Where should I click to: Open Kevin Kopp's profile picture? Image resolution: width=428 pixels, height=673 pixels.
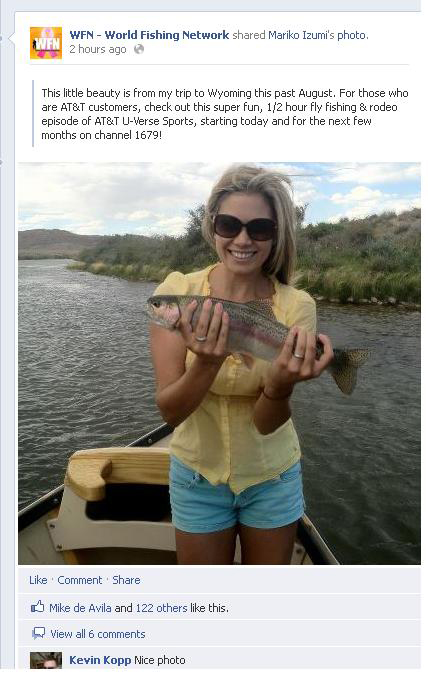(x=46, y=660)
